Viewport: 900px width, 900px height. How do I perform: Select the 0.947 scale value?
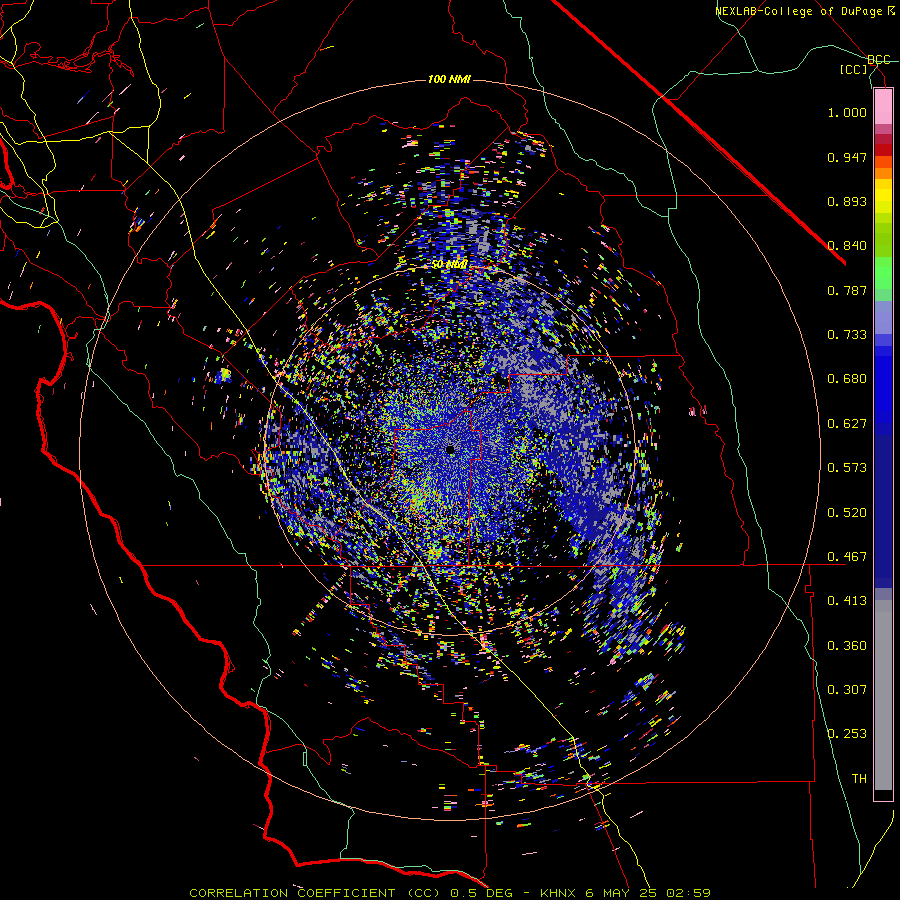coord(847,157)
